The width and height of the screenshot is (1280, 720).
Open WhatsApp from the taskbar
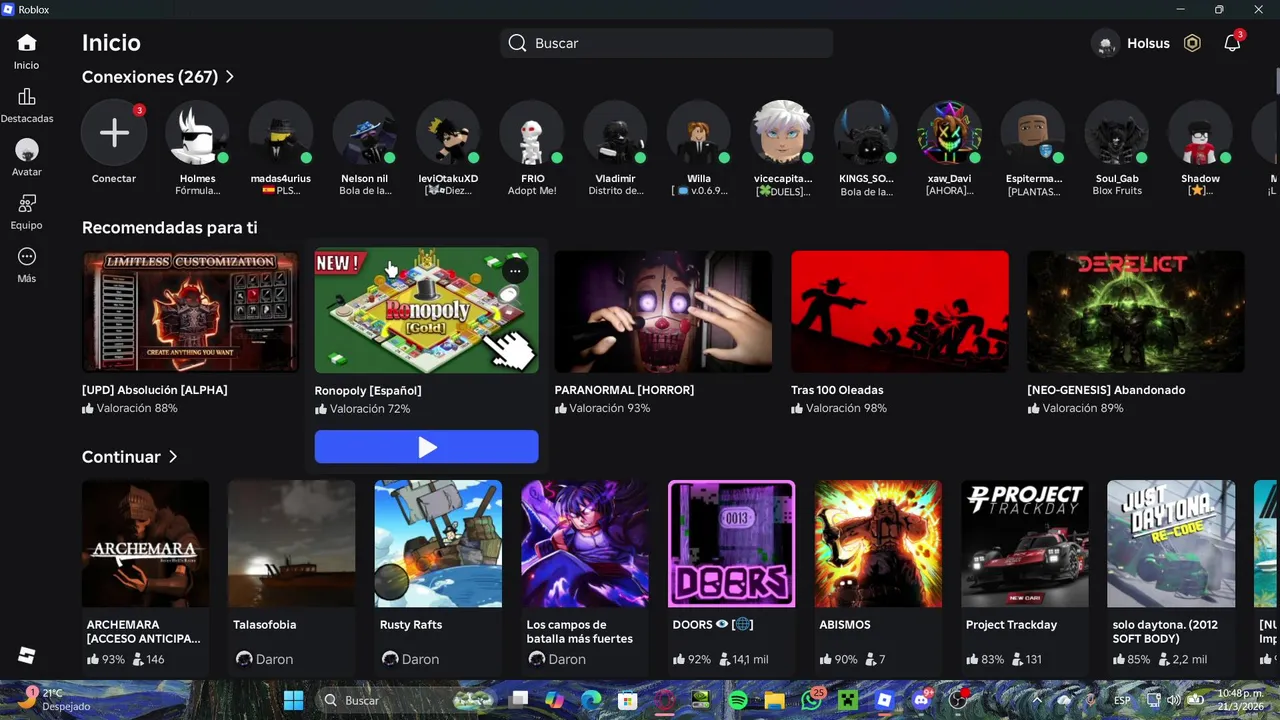[x=811, y=700]
